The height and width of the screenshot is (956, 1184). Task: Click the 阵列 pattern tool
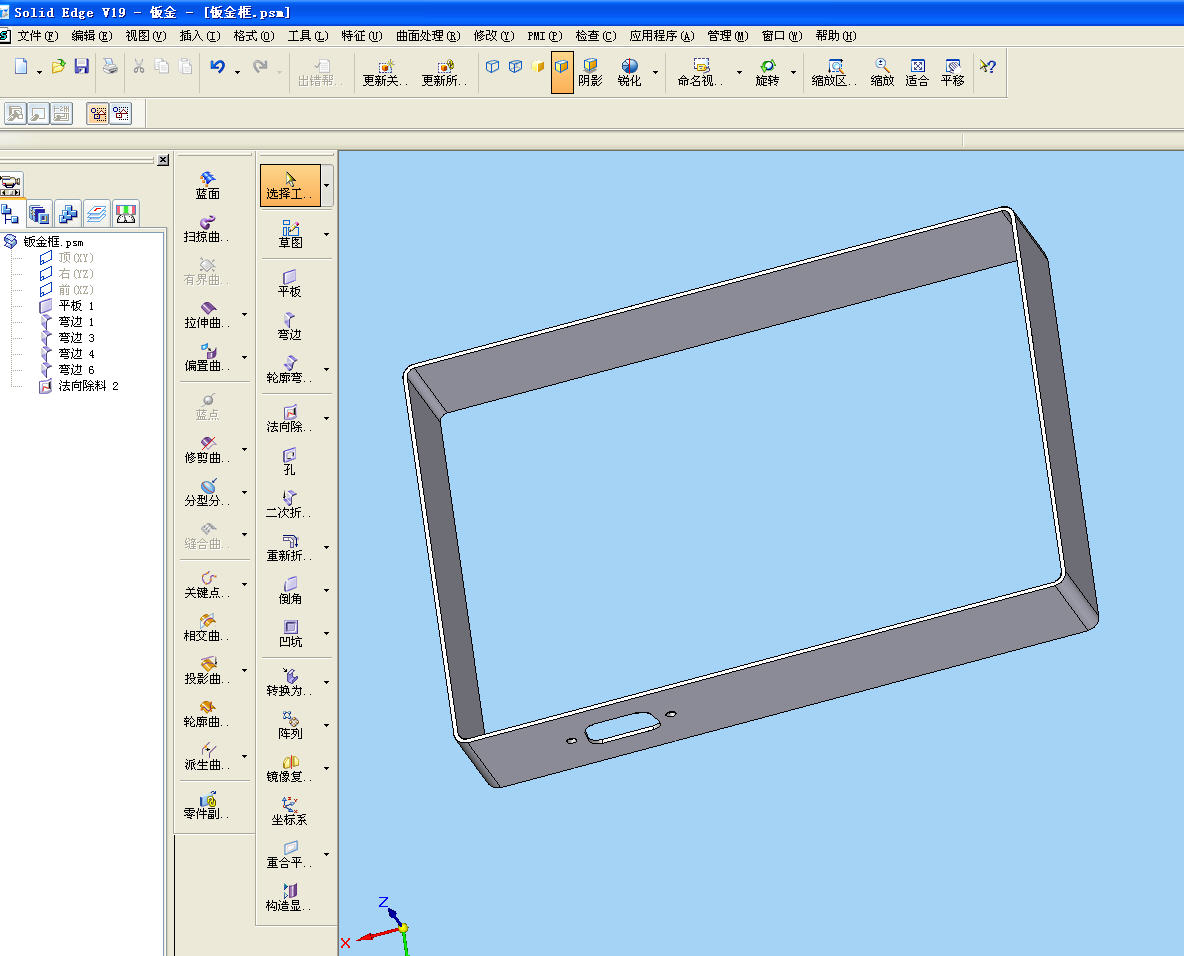pyautogui.click(x=290, y=725)
